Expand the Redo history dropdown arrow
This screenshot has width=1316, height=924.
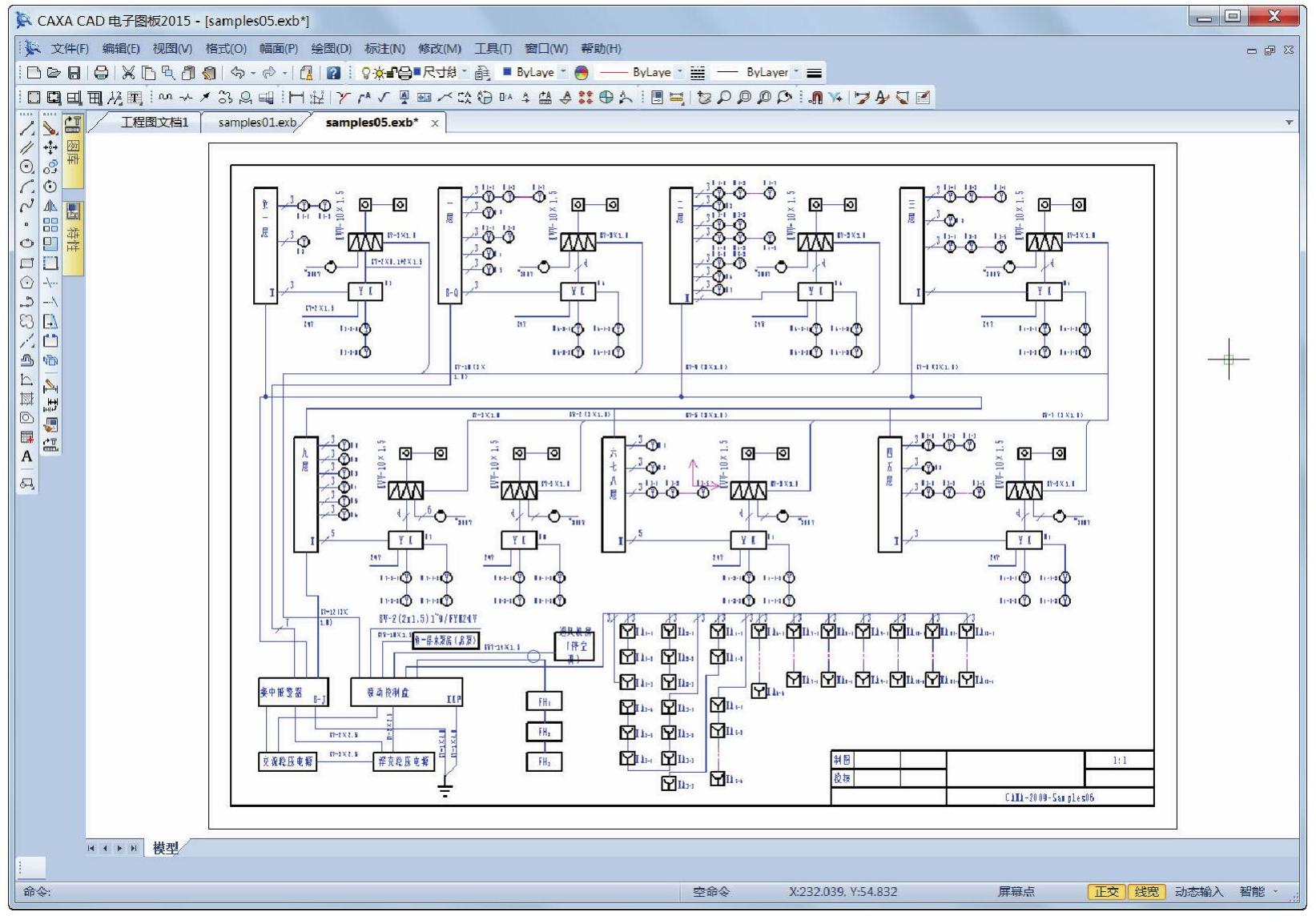pyautogui.click(x=284, y=73)
